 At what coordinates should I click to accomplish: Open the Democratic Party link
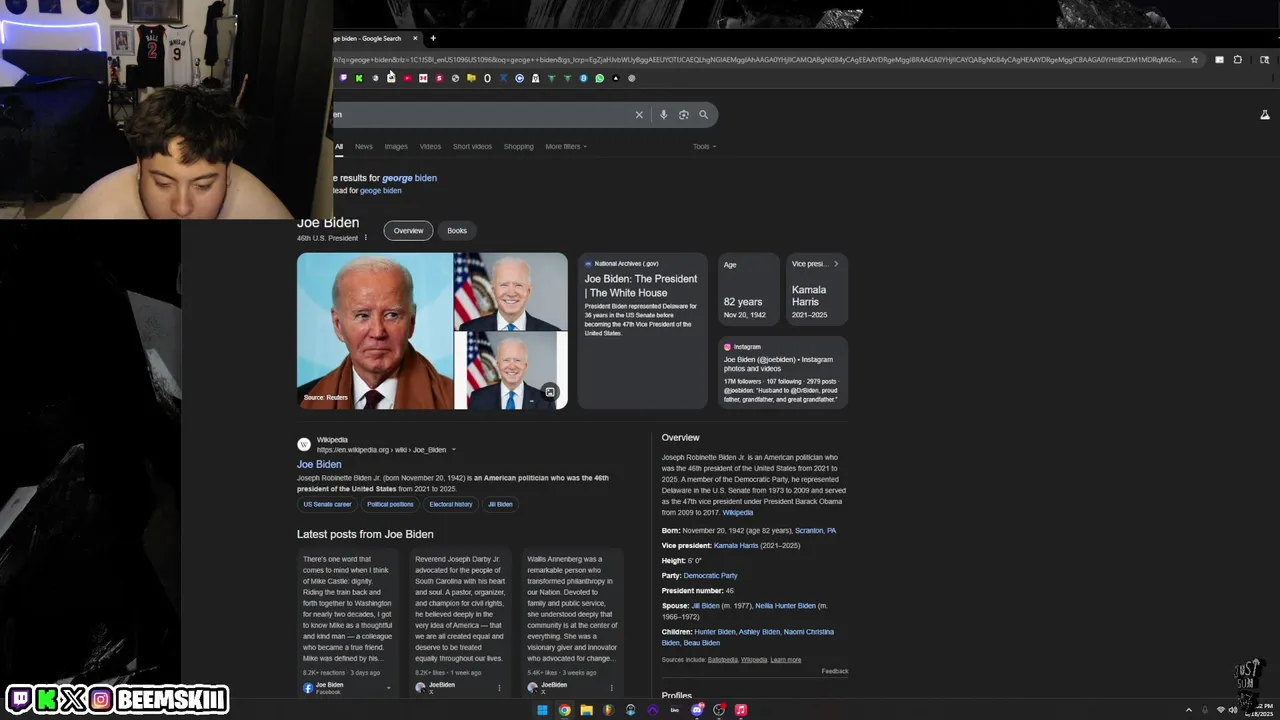tap(710, 576)
